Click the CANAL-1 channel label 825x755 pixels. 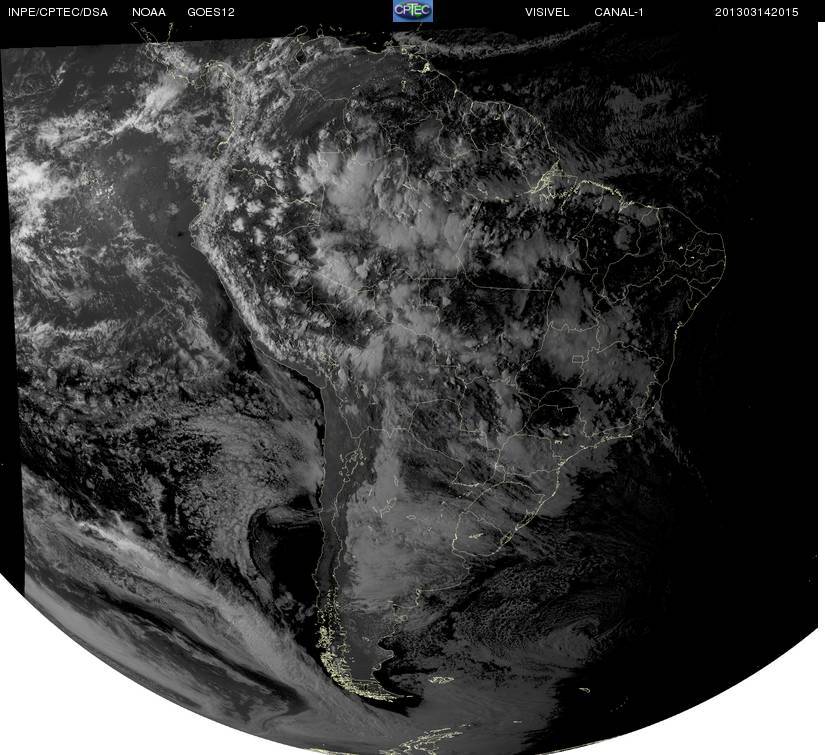pyautogui.click(x=619, y=12)
